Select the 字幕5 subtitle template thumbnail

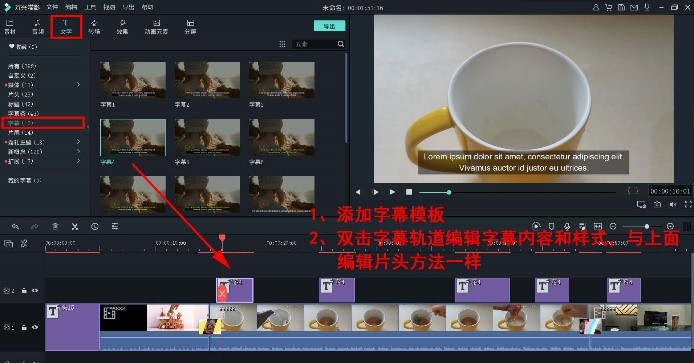[x=208, y=138]
